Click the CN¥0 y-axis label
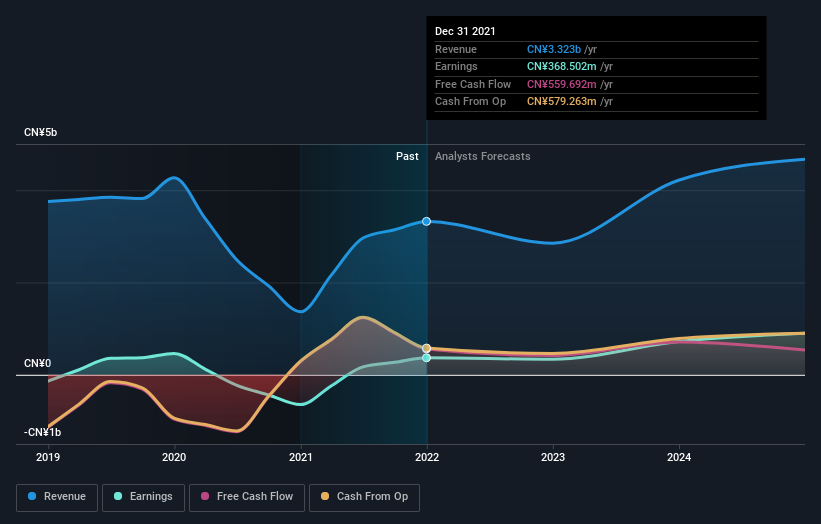Screen dimensions: 821x524 point(37,363)
